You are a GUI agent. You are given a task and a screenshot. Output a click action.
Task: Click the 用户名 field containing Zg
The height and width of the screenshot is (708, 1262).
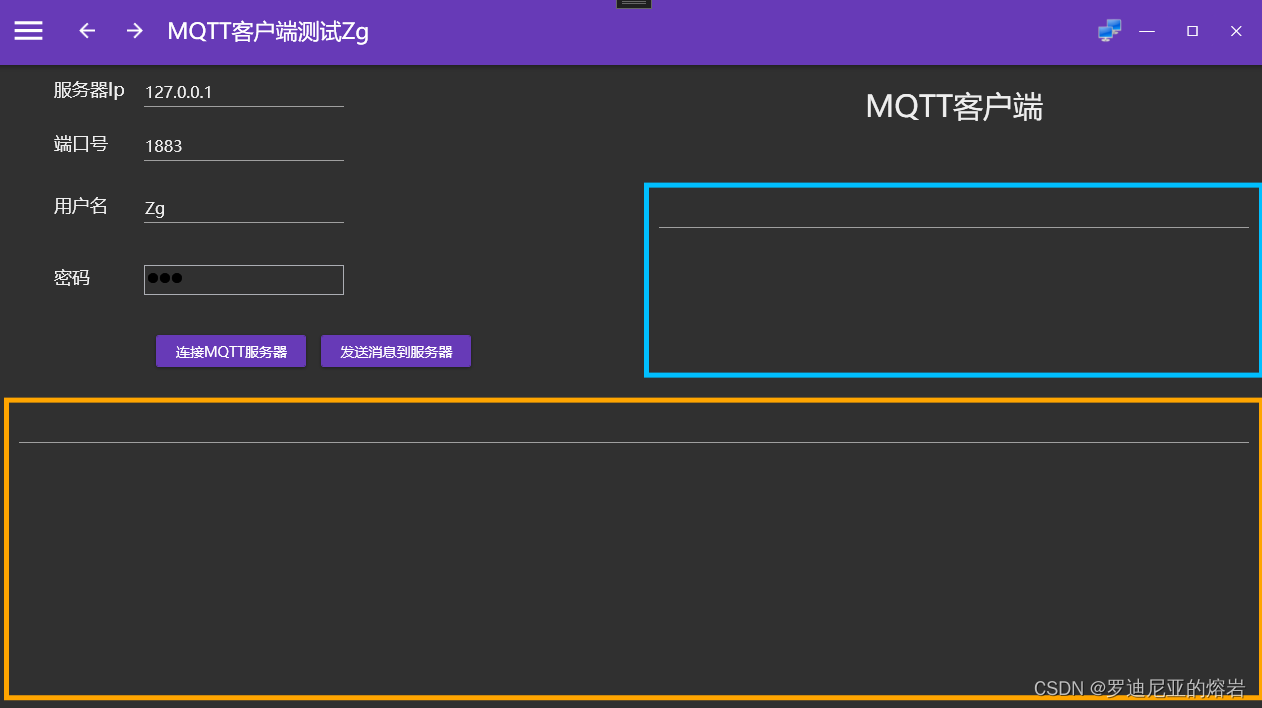[x=243, y=208]
